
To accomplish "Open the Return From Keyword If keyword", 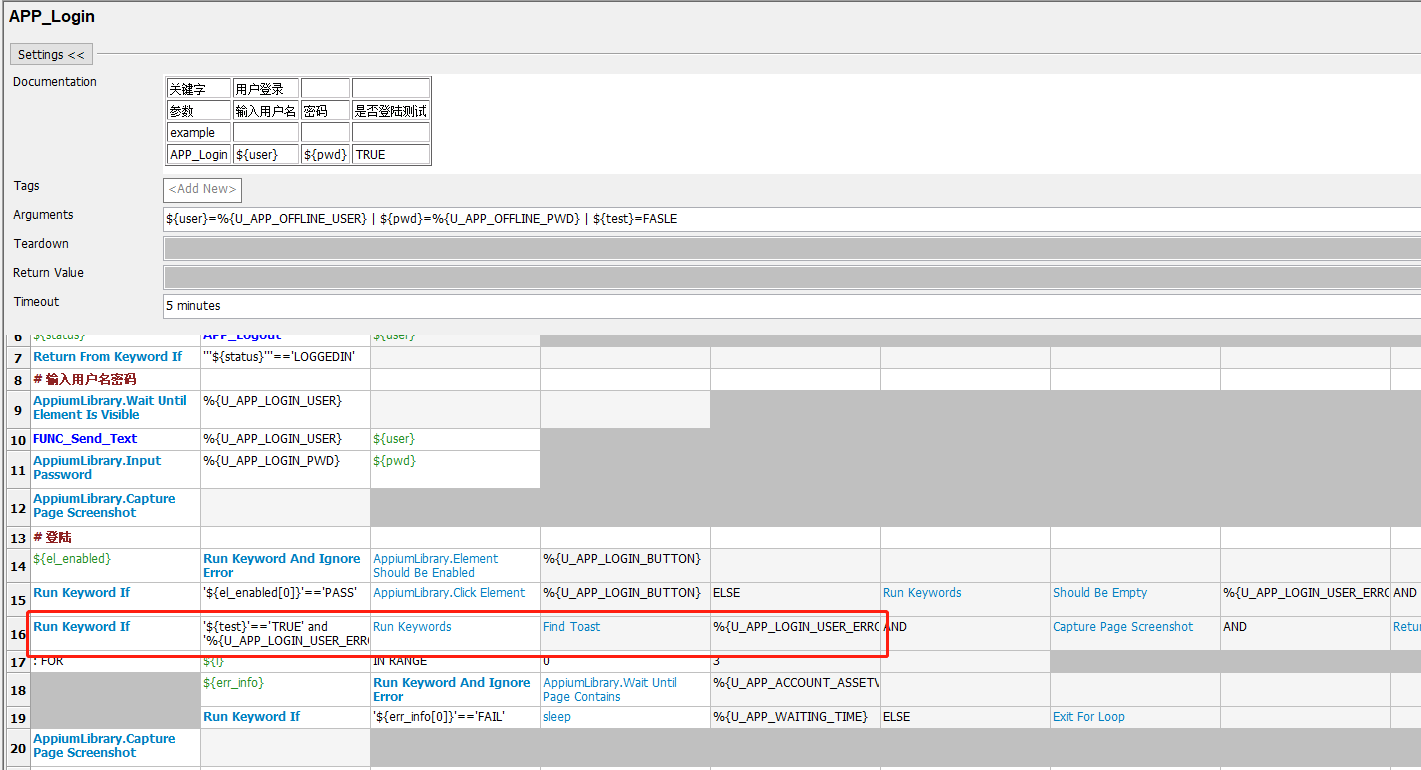I will tap(107, 356).
